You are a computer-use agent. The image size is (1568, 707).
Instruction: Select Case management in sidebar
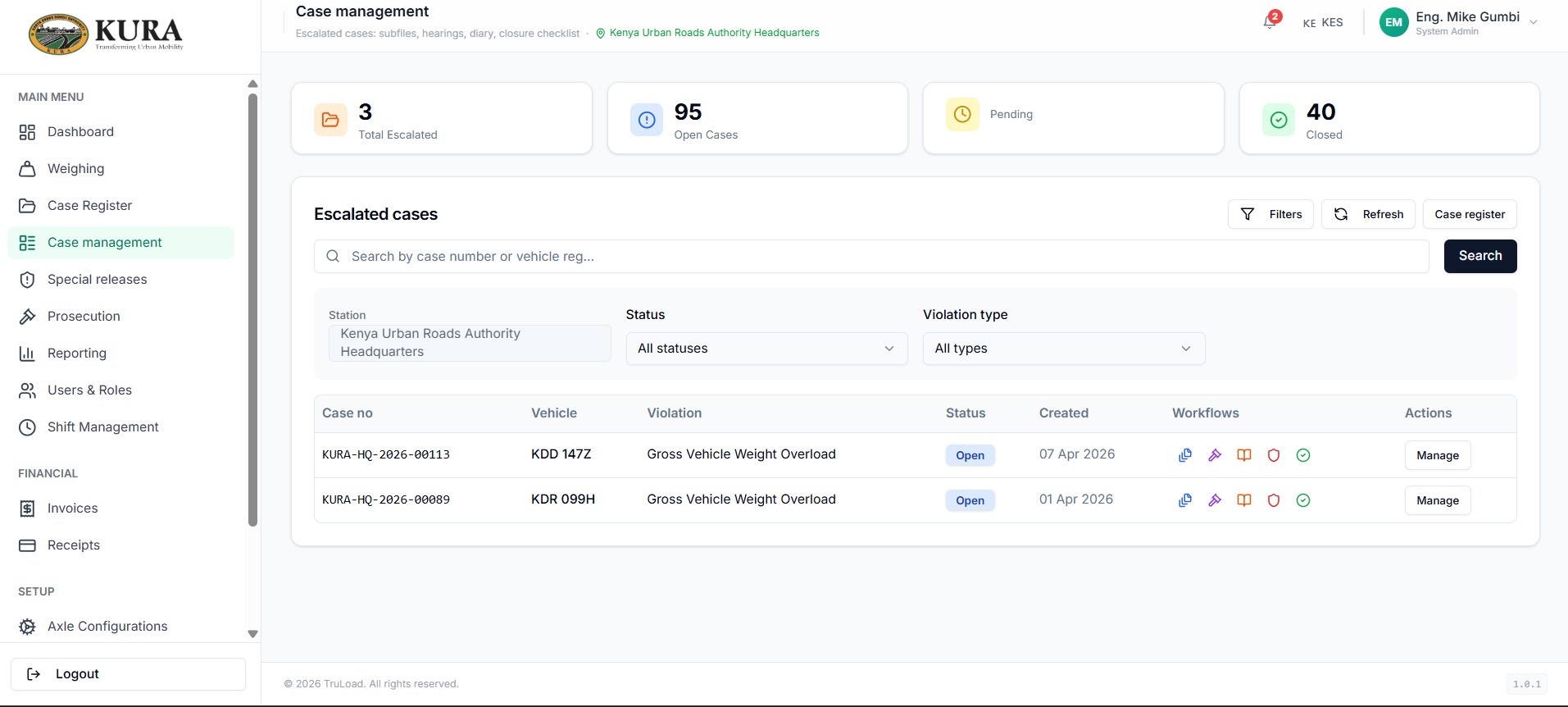pos(120,243)
